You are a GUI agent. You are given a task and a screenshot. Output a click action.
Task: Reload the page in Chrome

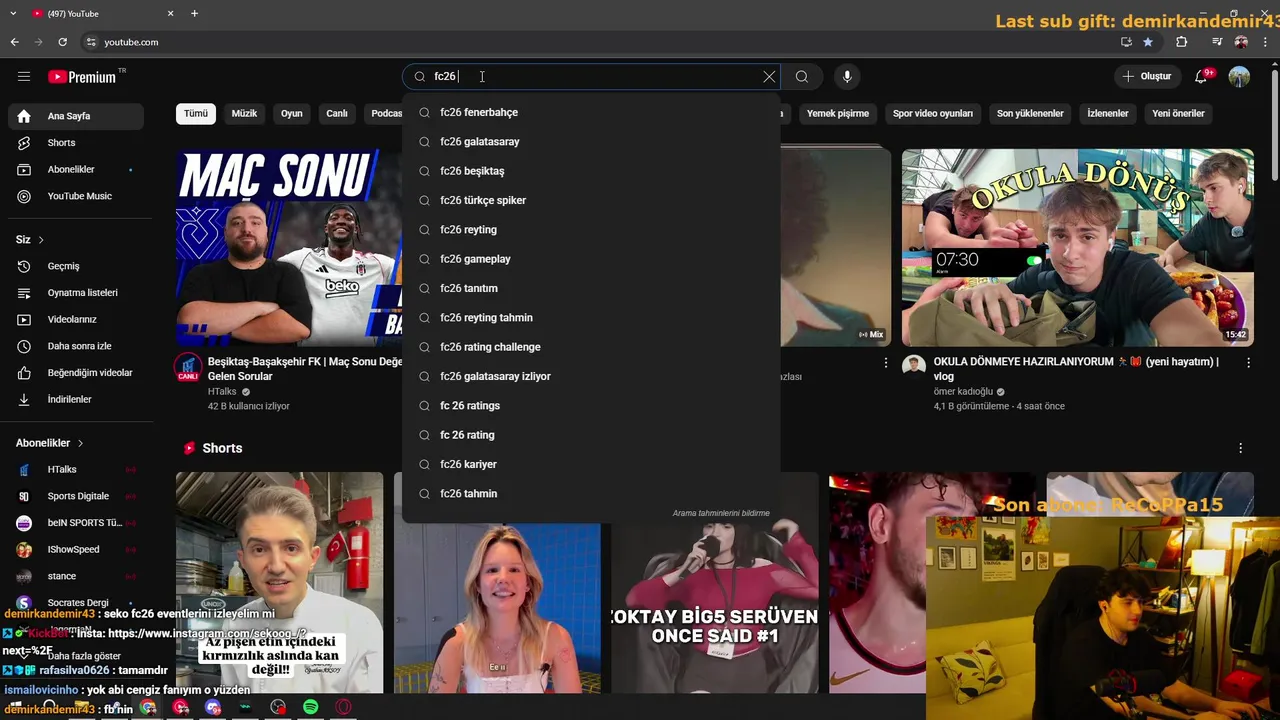click(x=62, y=42)
